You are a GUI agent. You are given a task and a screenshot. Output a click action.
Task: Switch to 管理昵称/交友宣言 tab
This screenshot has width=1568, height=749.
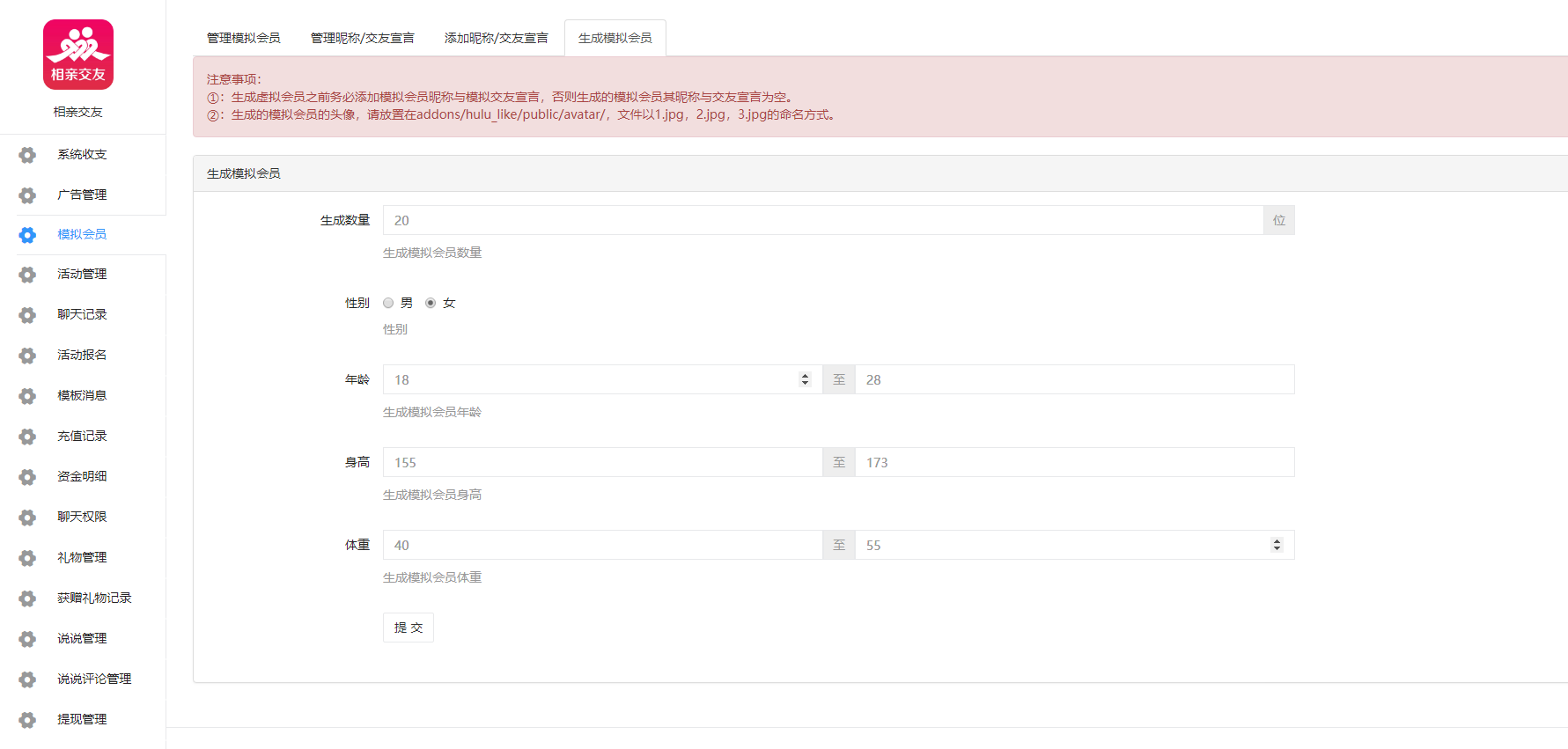tap(363, 38)
